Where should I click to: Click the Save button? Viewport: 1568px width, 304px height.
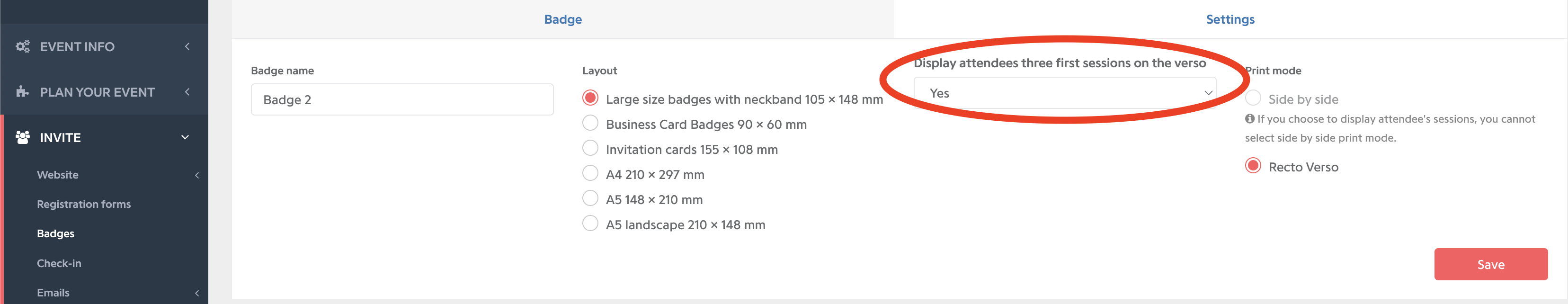[x=1491, y=264]
